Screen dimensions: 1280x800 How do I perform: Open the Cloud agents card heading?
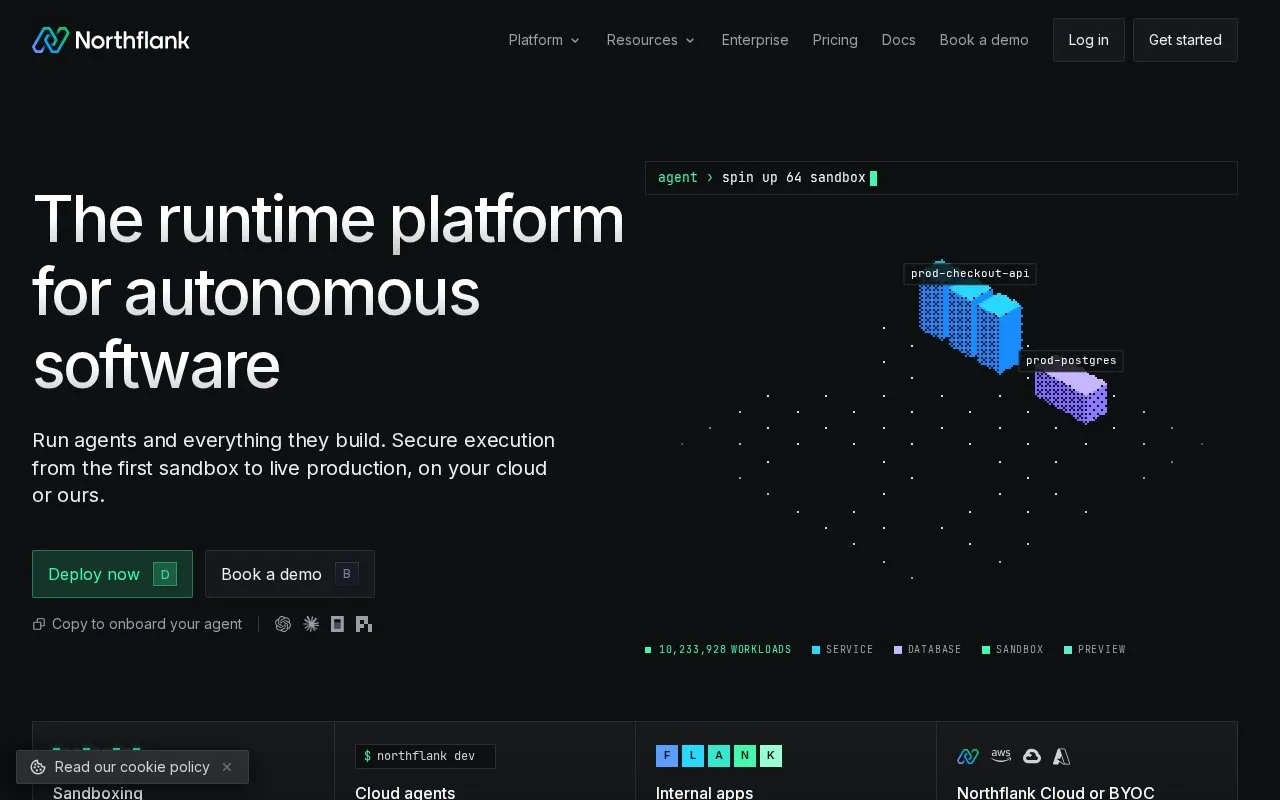coord(405,793)
